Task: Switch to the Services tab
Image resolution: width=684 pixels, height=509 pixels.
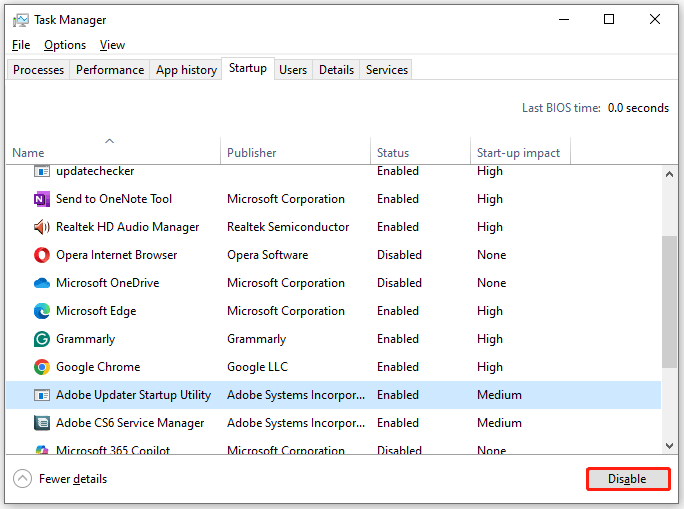Action: [x=387, y=70]
